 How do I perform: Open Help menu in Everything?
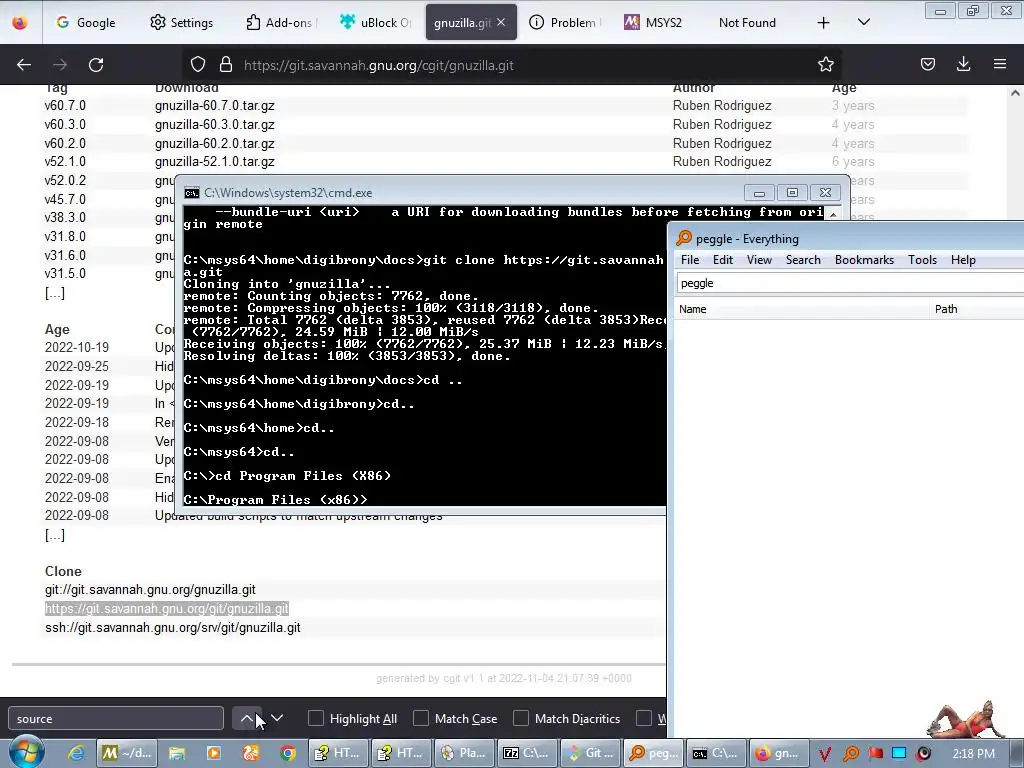point(963,259)
